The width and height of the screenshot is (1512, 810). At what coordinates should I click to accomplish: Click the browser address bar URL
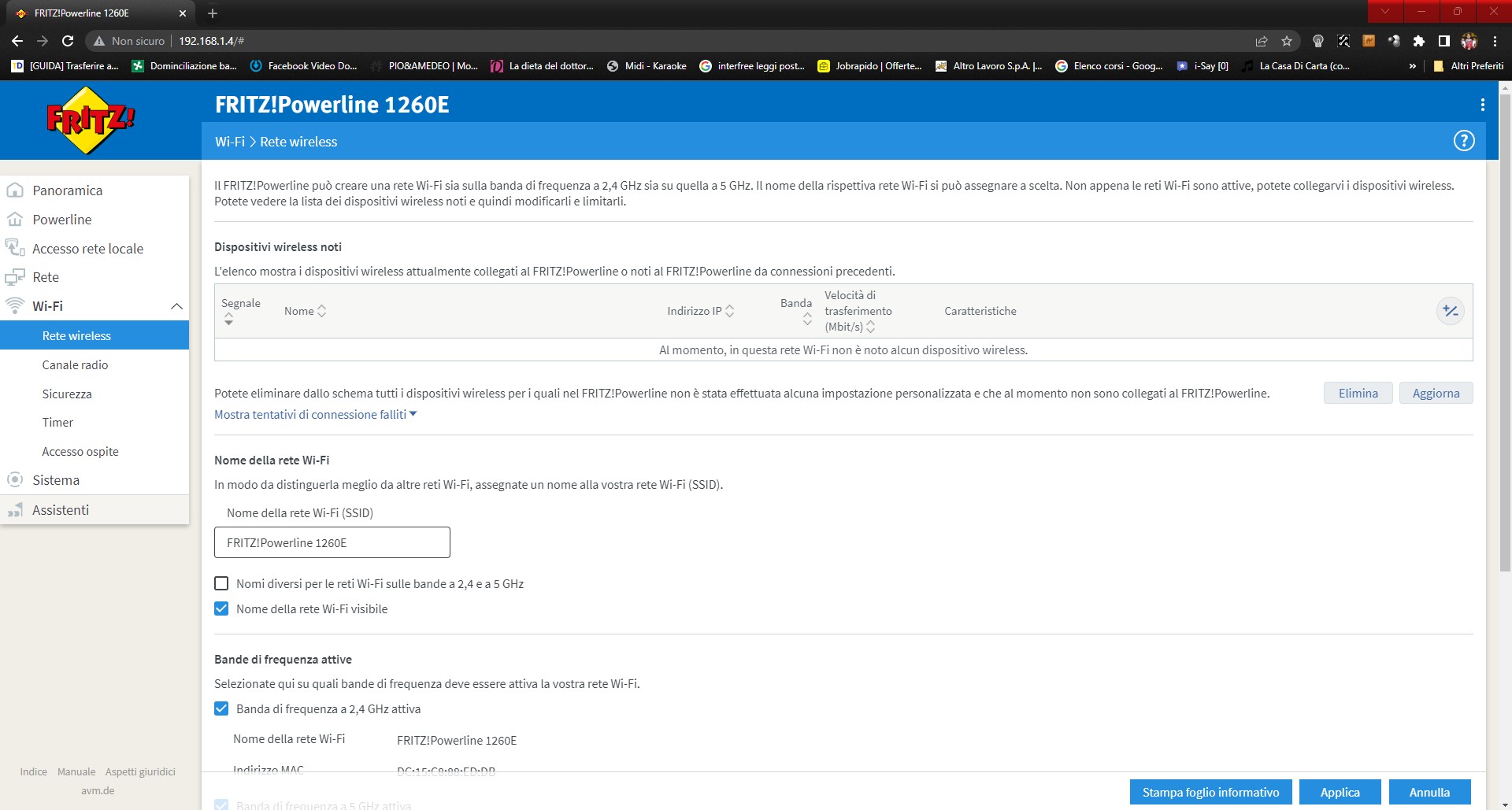211,41
